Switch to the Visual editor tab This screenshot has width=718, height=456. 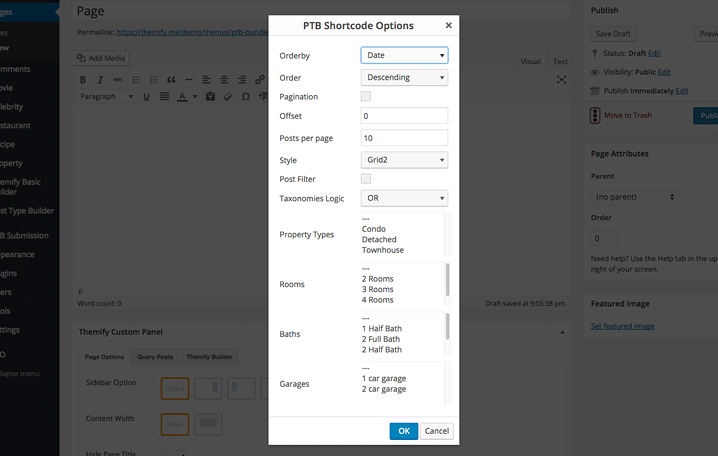click(530, 61)
